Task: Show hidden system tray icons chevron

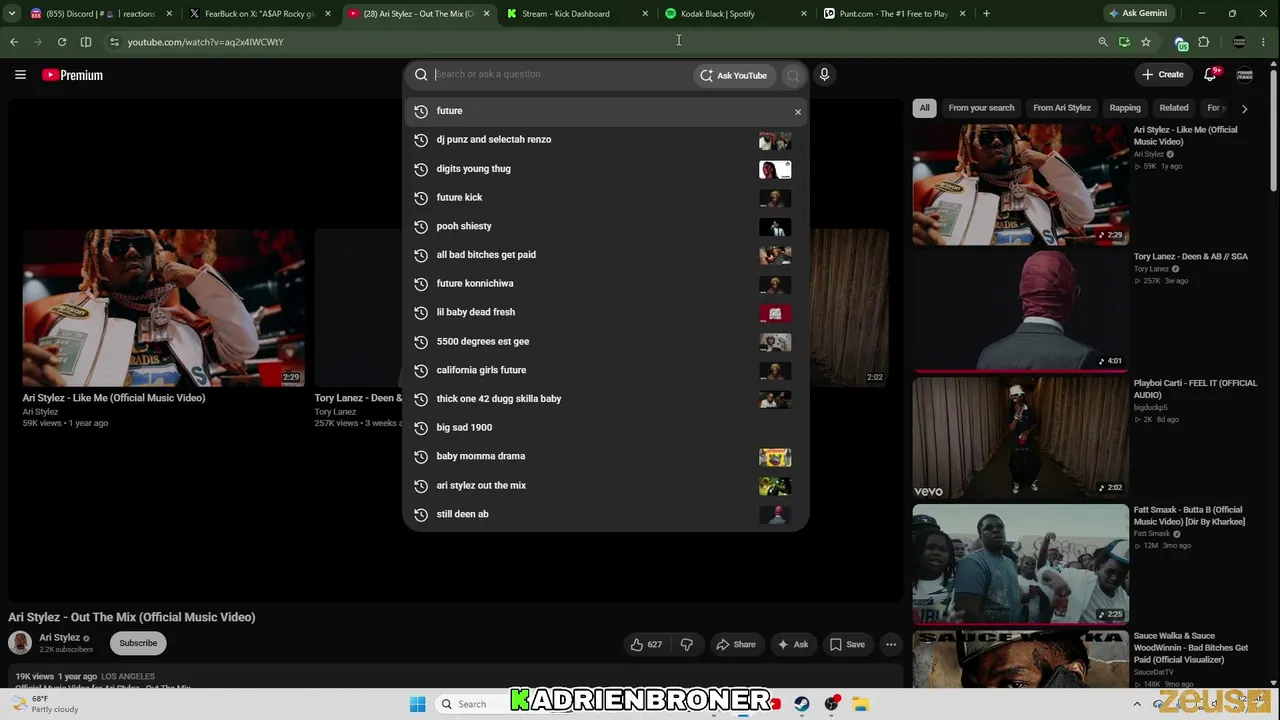Action: [x=1137, y=704]
